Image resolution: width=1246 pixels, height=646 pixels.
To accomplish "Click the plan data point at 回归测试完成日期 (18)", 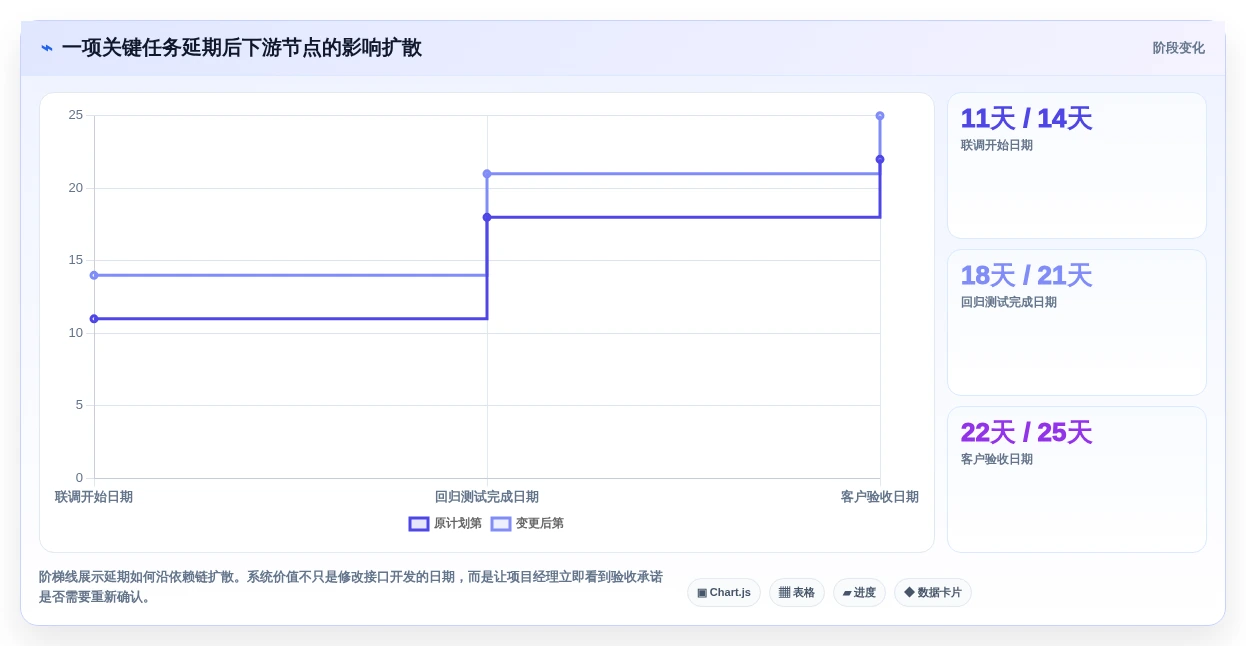I will pyautogui.click(x=487, y=217).
